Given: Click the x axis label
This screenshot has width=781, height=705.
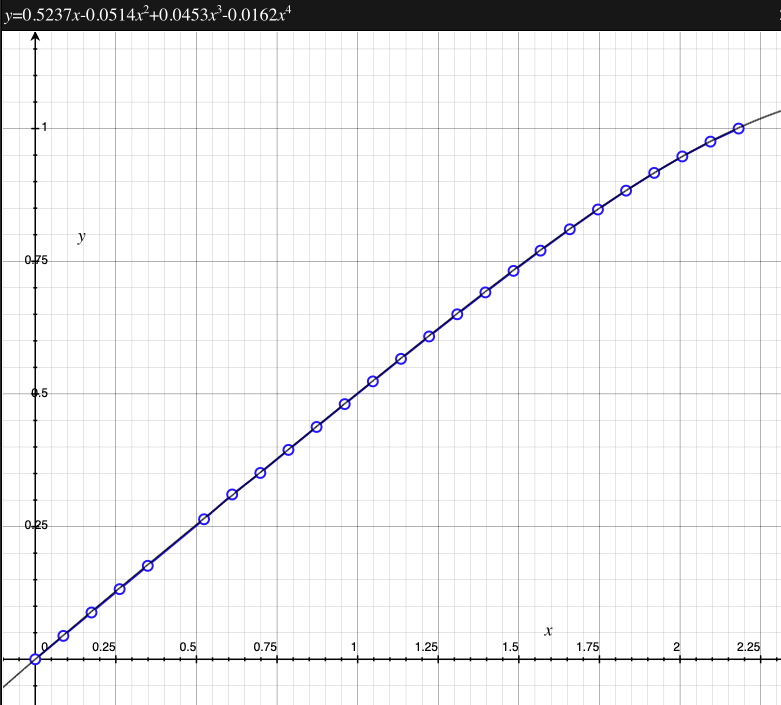Looking at the screenshot, I should pyautogui.click(x=548, y=631).
